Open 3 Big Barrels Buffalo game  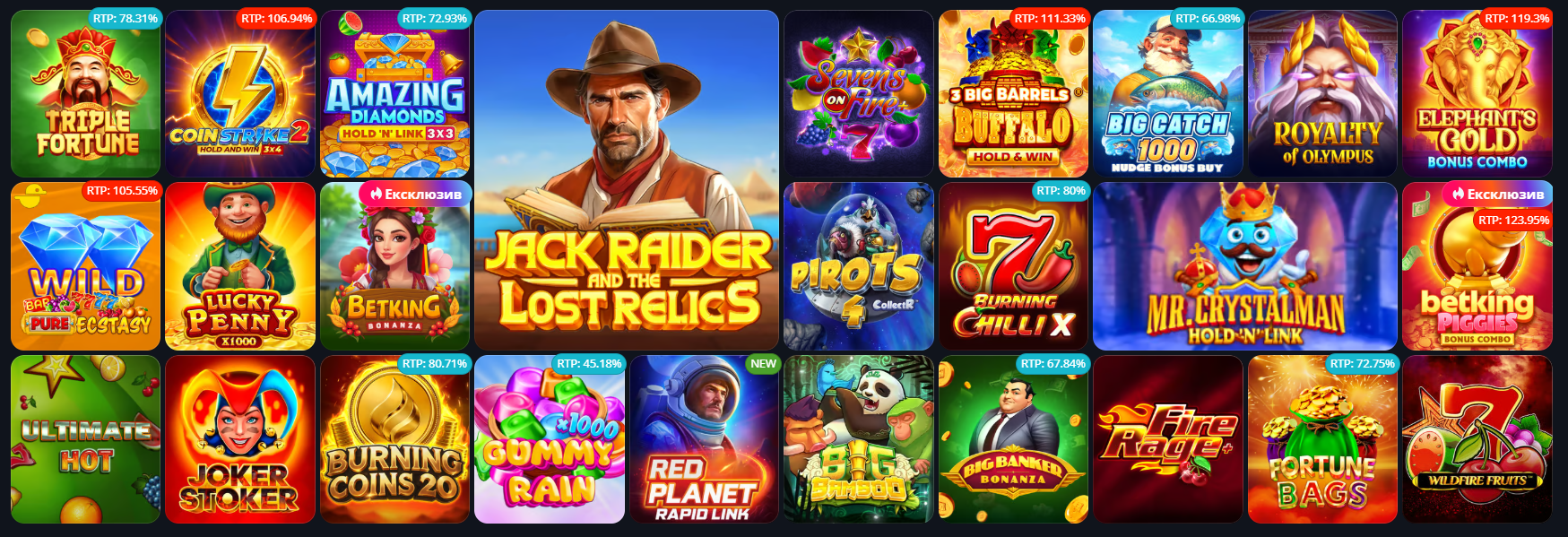coord(1014,93)
